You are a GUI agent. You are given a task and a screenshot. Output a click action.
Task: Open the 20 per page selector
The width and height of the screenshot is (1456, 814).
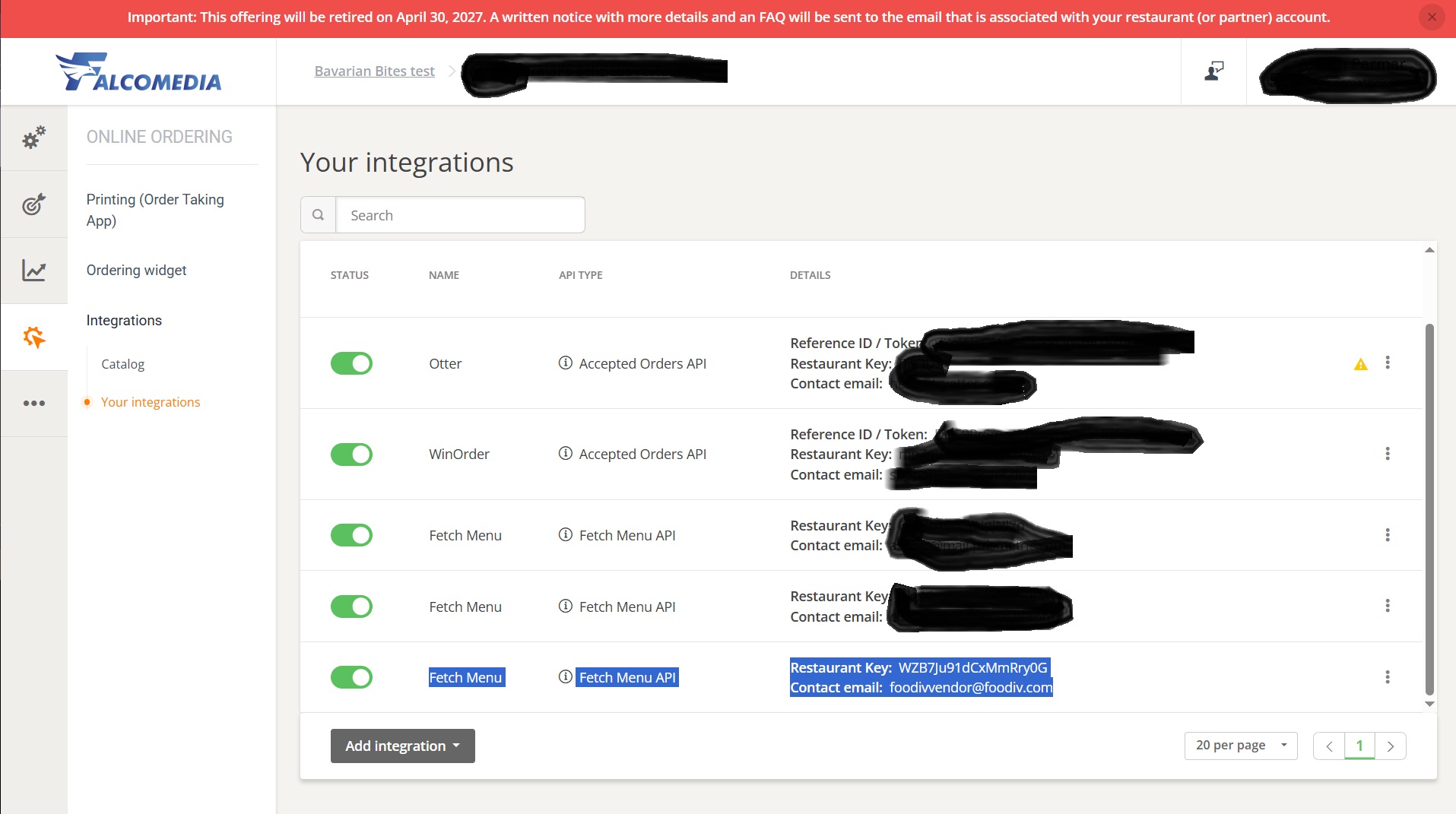[1241, 746]
